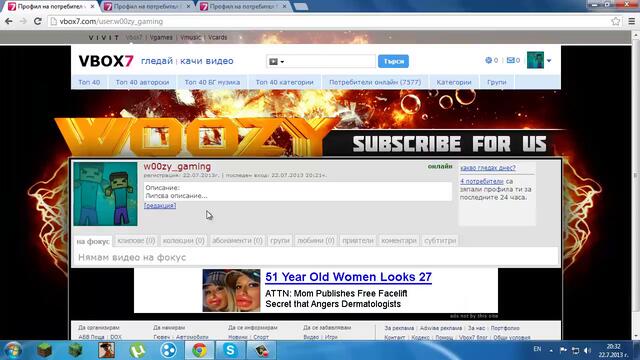
Task: Open the first Minecraft block taskbar icon
Action: click(44, 350)
